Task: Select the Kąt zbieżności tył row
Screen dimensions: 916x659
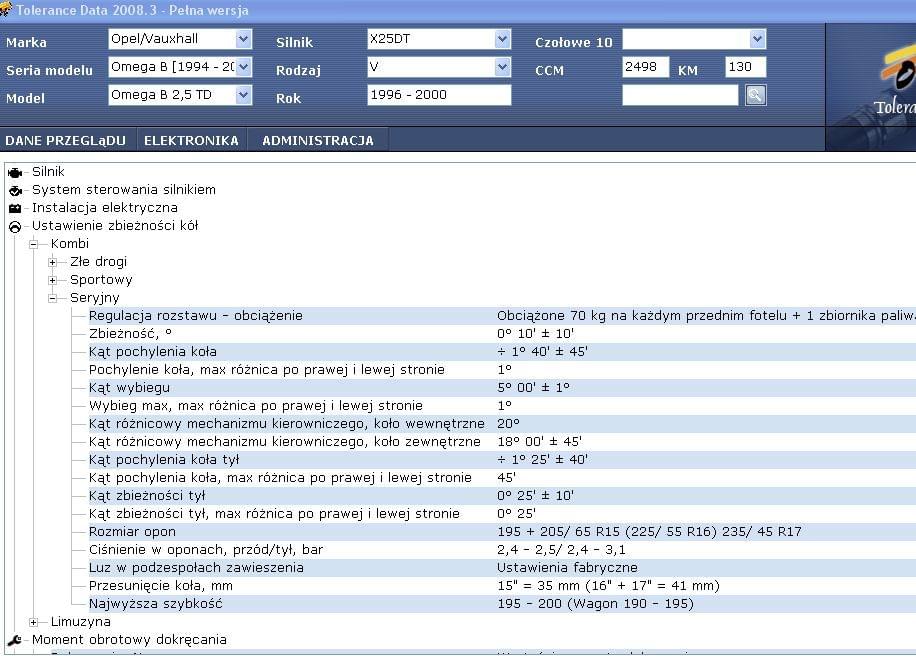Action: (x=502, y=496)
